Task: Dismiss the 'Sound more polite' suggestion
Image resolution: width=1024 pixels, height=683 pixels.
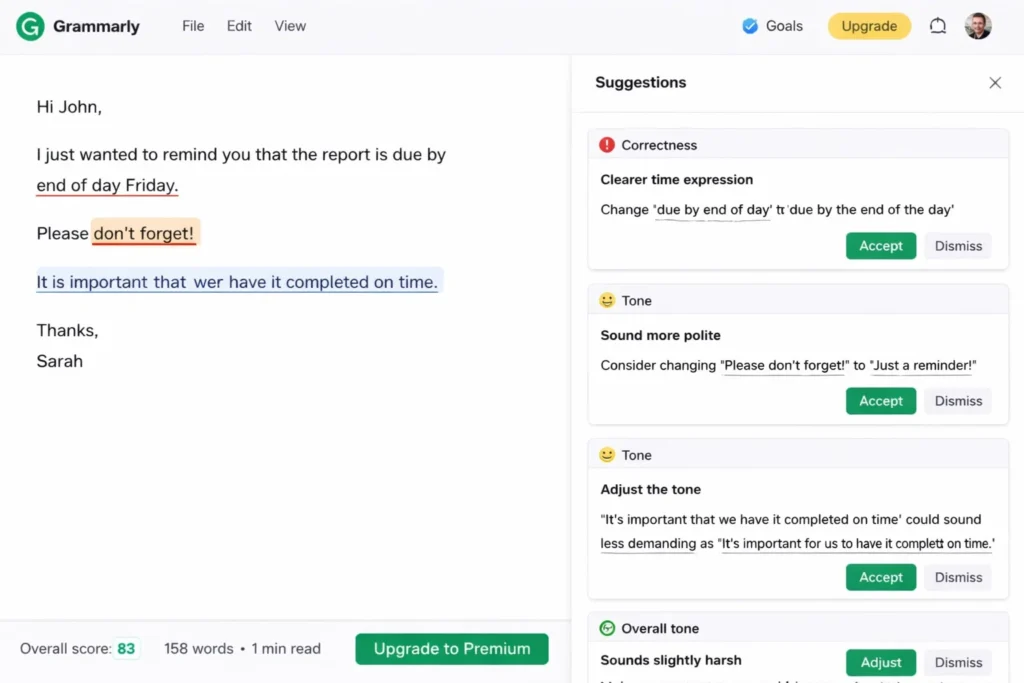Action: click(x=957, y=400)
